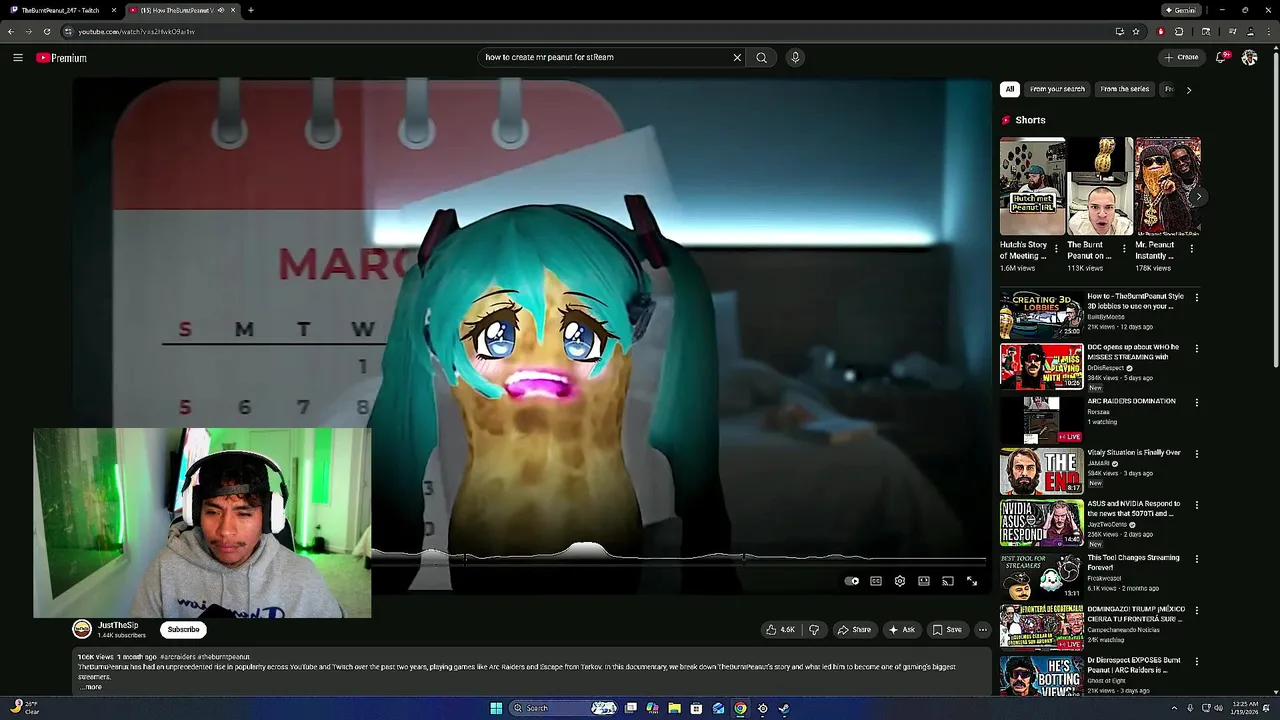Open options for ASUS and NVIDIA Respond video
Screen dimensions: 1280x720
click(x=1196, y=506)
